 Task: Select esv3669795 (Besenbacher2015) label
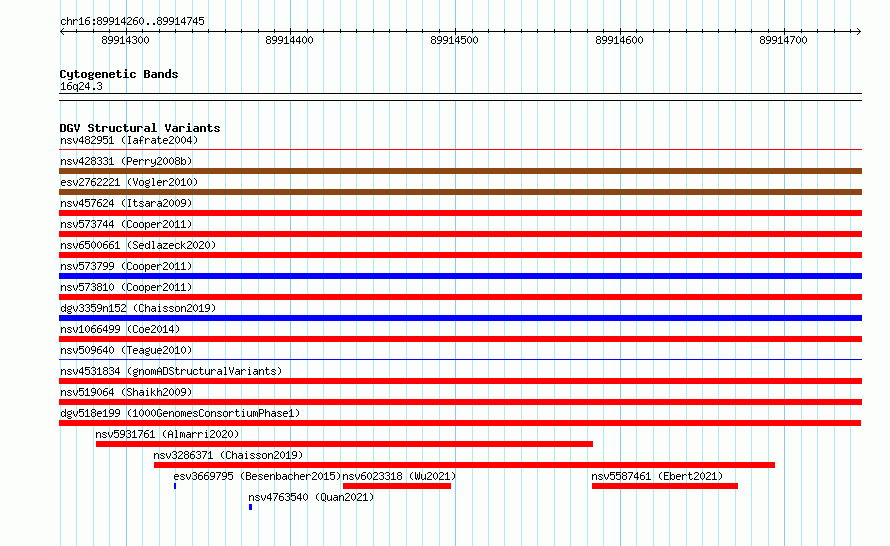[x=257, y=476]
